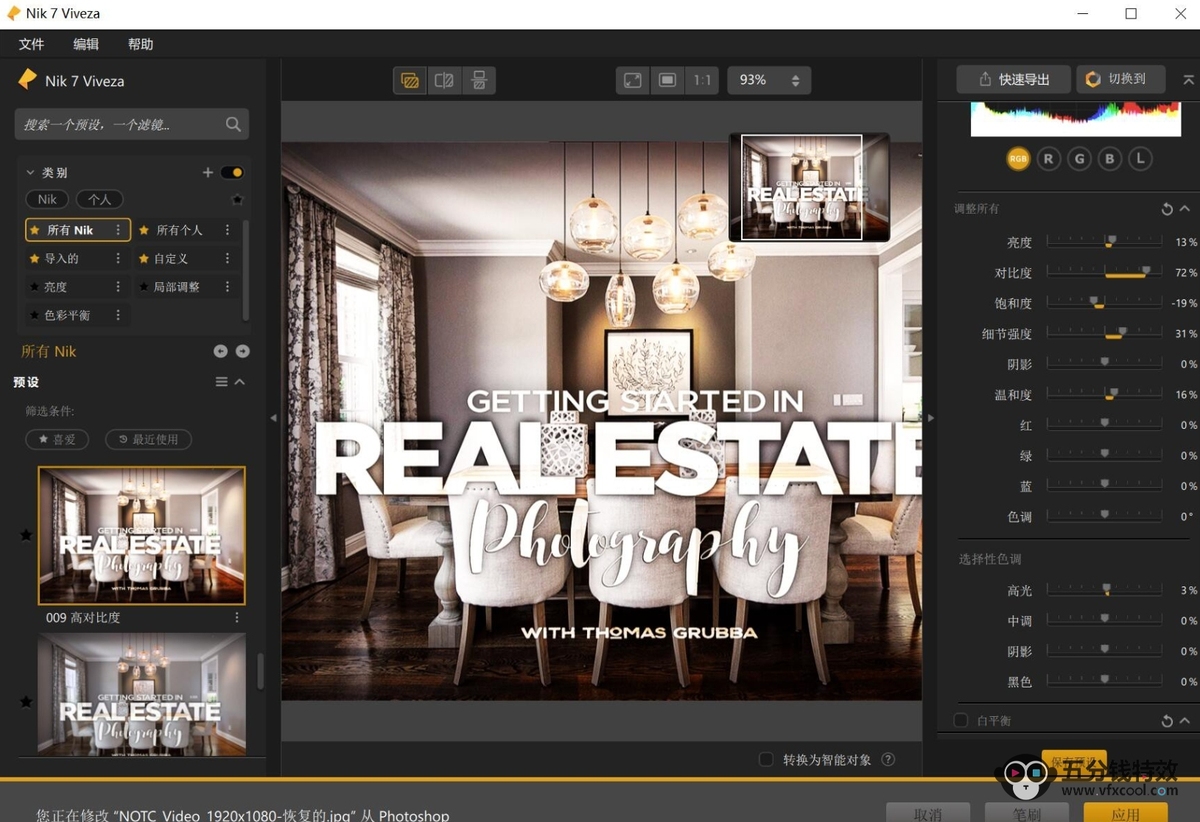1200x822 pixels.
Task: Open help for 转换为智能对象
Action: pyautogui.click(x=887, y=760)
